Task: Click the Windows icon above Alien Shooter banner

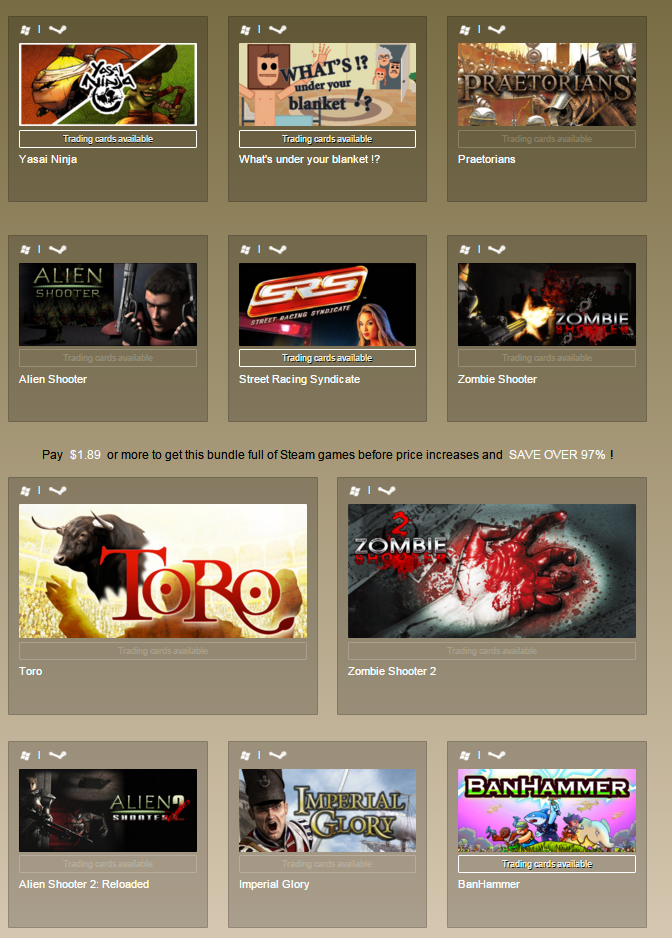Action: click(x=25, y=249)
